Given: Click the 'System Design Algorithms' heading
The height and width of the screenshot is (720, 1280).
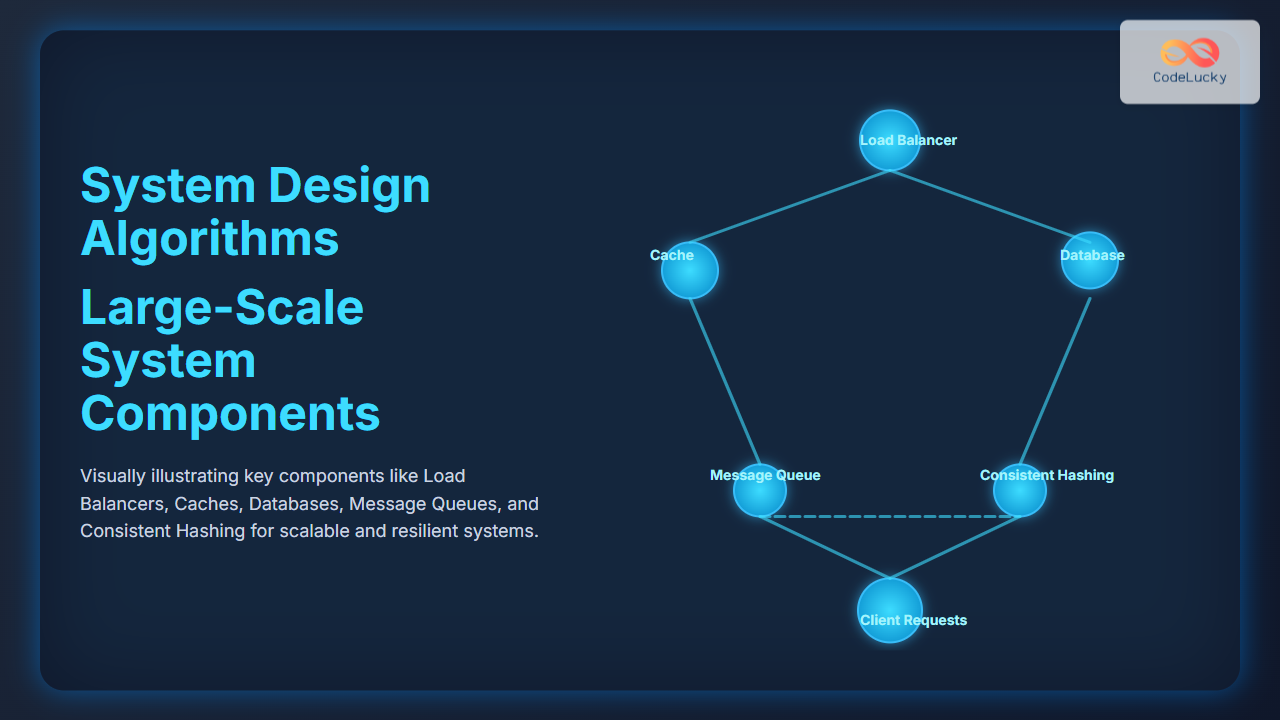Looking at the screenshot, I should click(x=255, y=212).
